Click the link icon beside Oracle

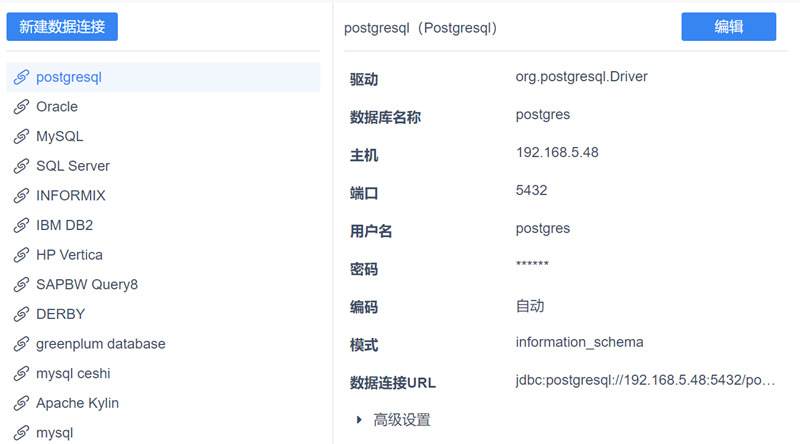coord(21,107)
